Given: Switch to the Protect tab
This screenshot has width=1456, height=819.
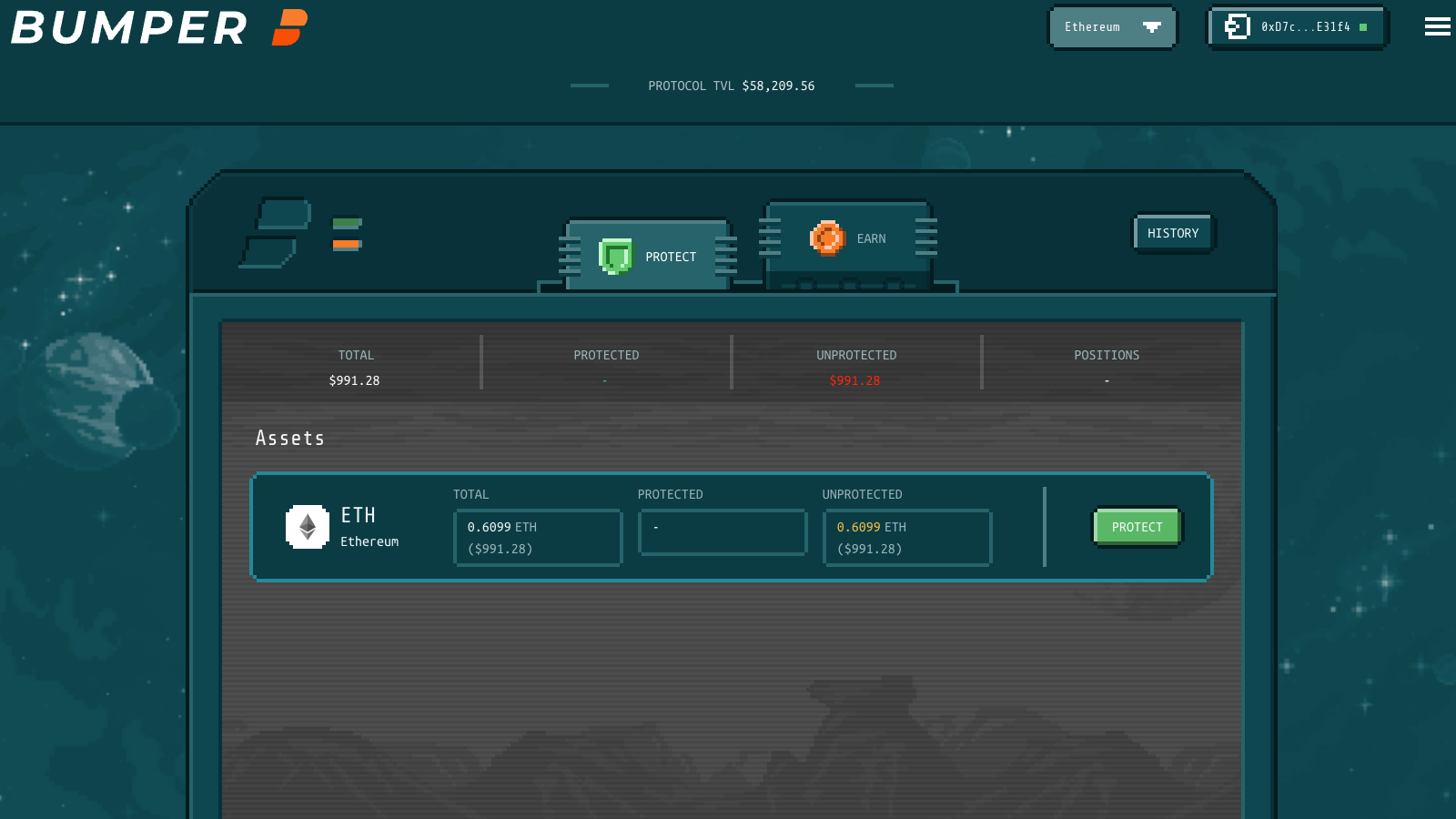Looking at the screenshot, I should (648, 257).
